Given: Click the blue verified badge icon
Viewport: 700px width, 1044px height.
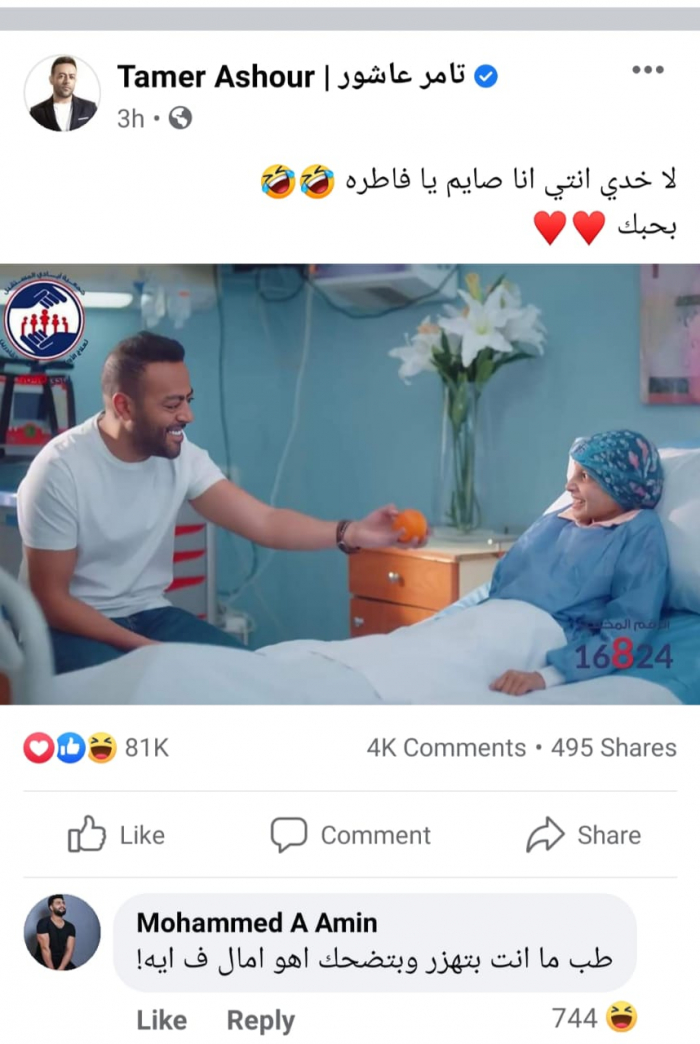Looking at the screenshot, I should 486,77.
